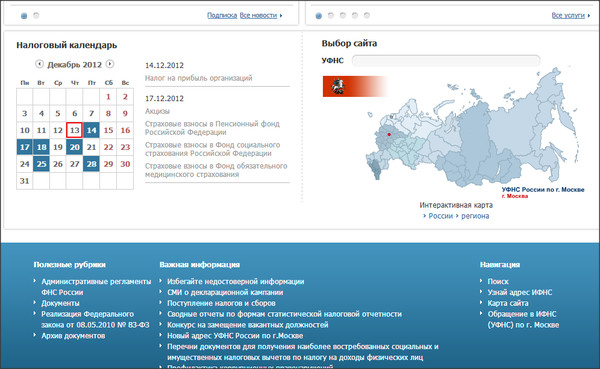
Task: Open Карта сайта navigation link
Action: 508,303
